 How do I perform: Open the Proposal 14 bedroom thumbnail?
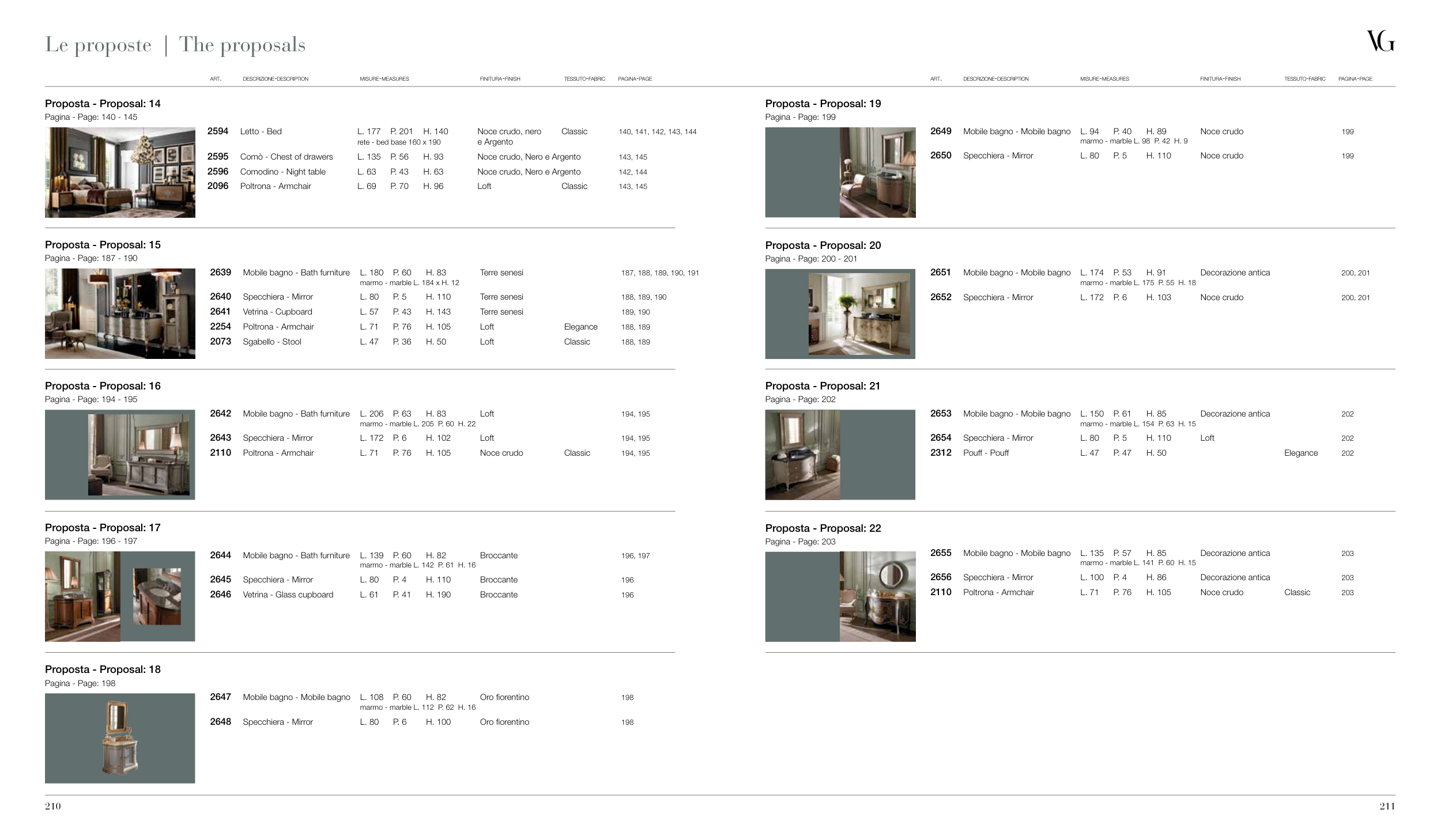[120, 172]
